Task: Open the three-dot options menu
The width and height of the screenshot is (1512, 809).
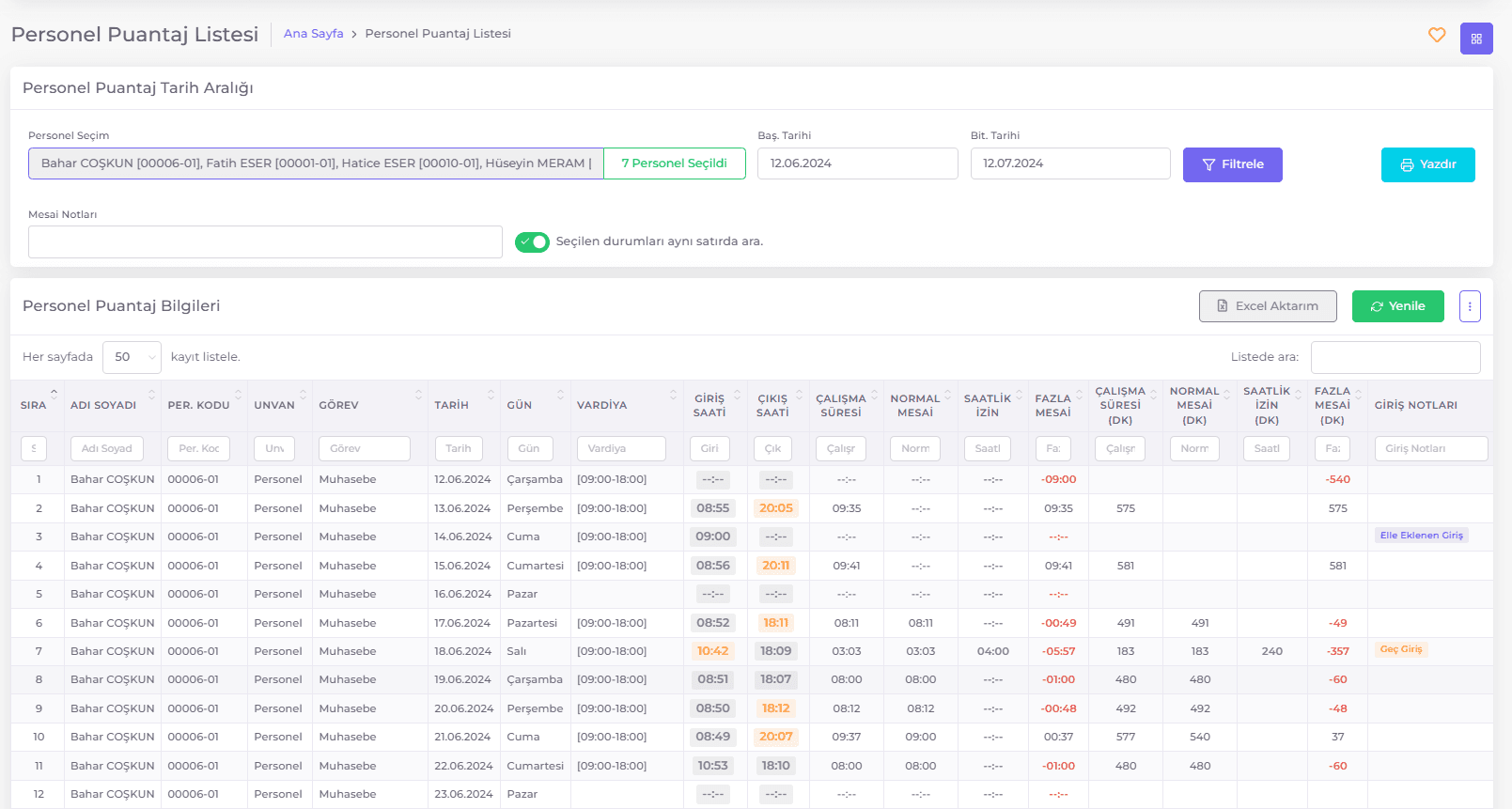Action: [1470, 306]
